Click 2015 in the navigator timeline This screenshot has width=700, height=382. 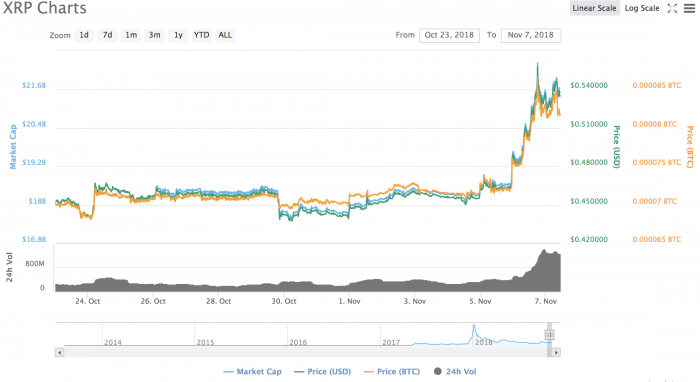[205, 342]
